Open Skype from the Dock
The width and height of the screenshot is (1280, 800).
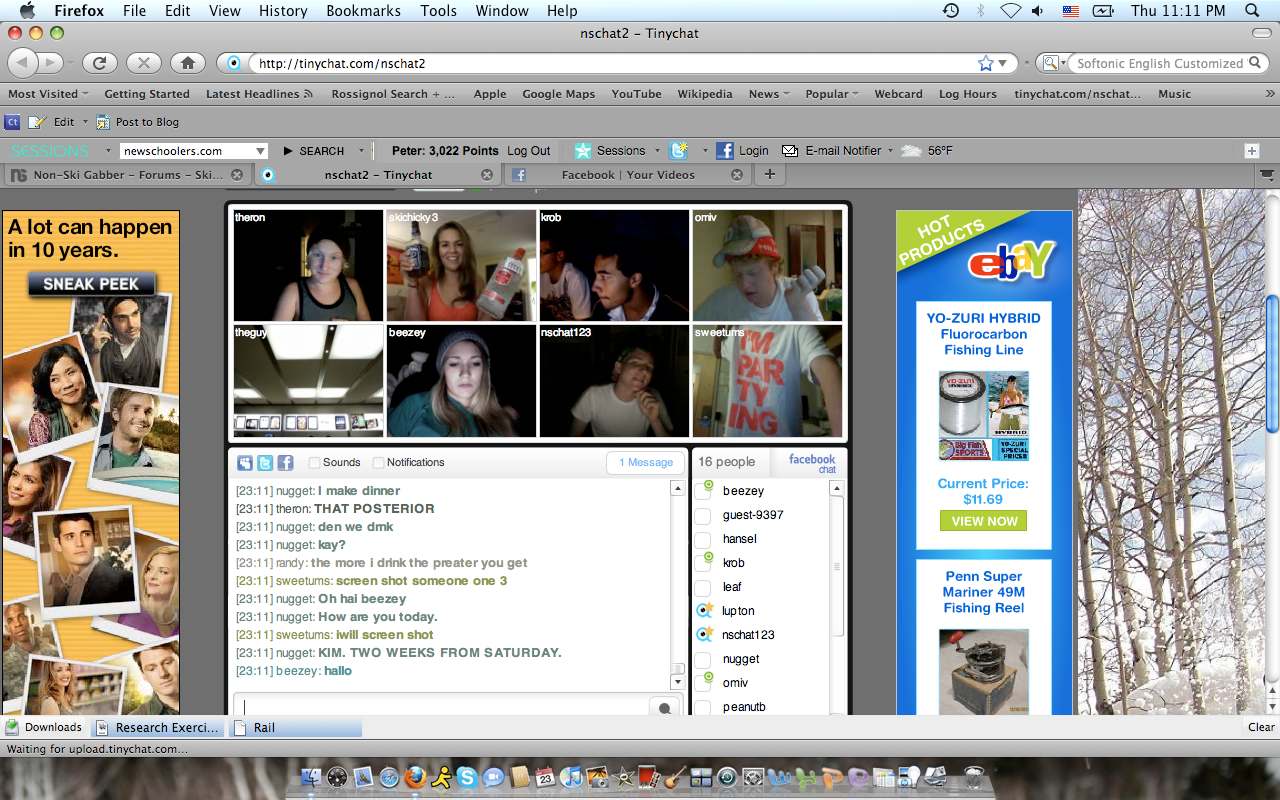tap(467, 777)
